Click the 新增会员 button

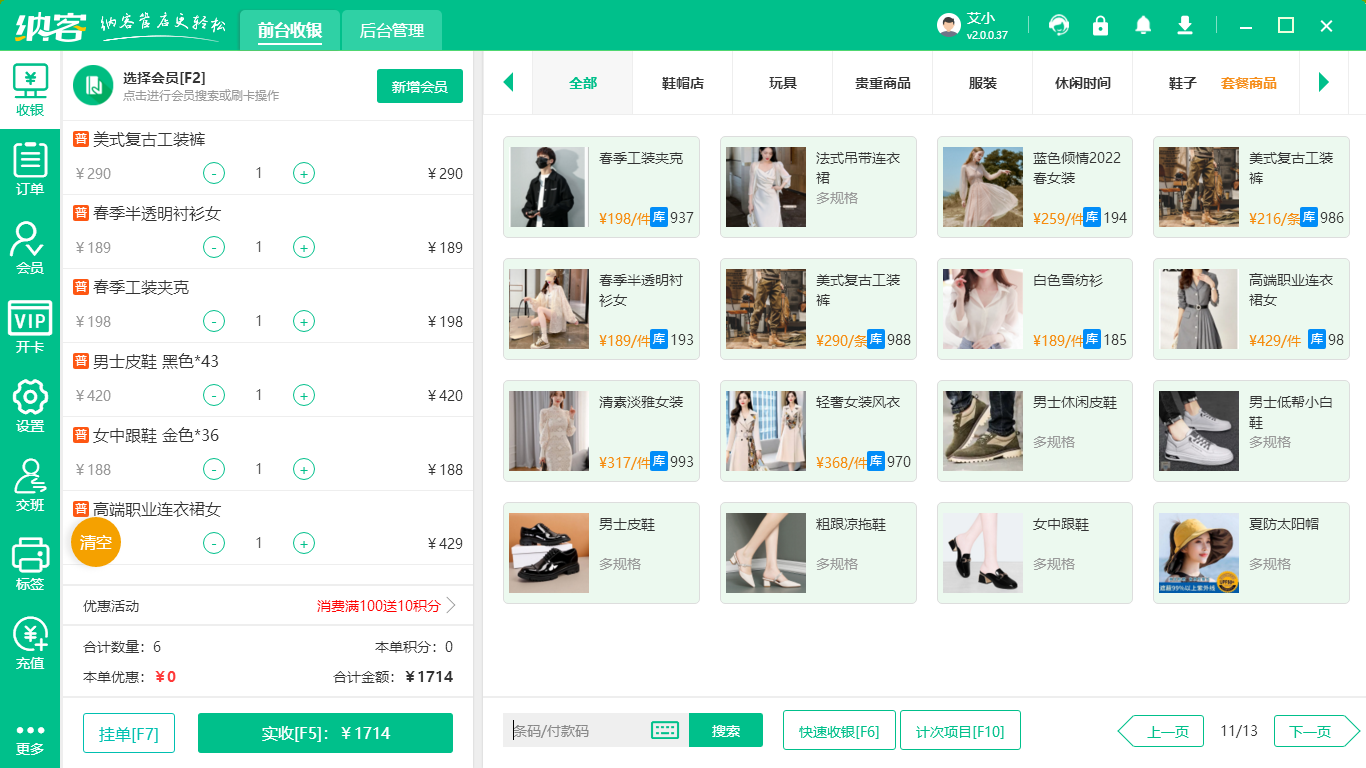[x=419, y=86]
